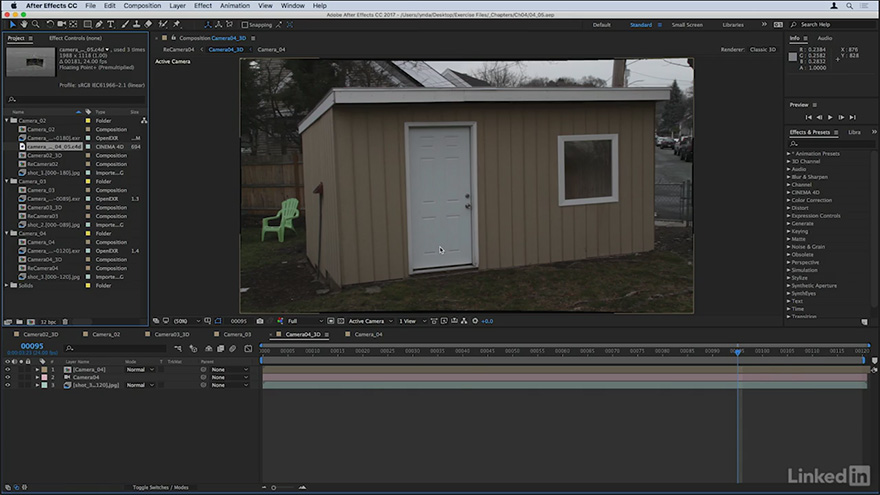The width and height of the screenshot is (880, 495).
Task: Toggle Fast Previews button in viewer
Action: click(444, 321)
